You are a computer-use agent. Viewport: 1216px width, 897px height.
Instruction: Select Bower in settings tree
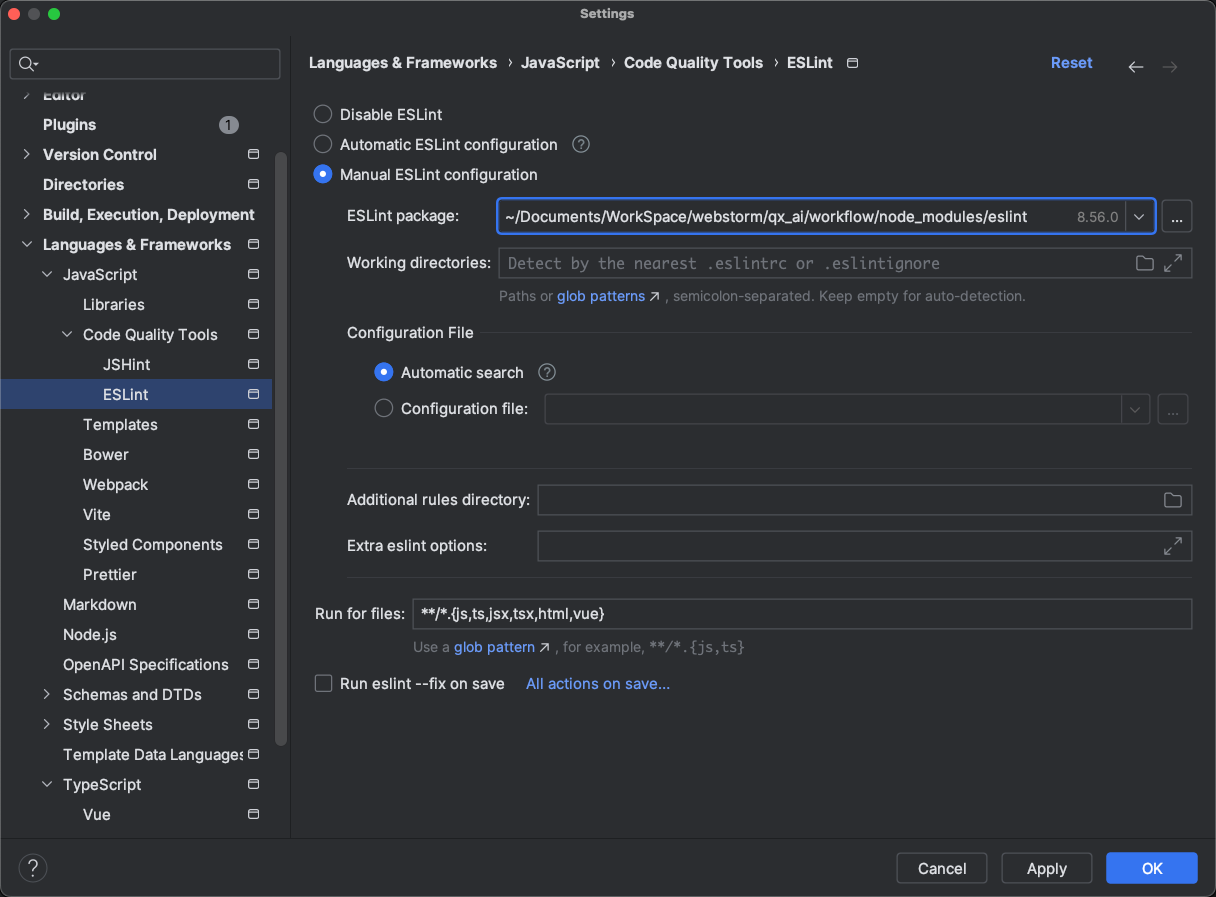(106, 454)
